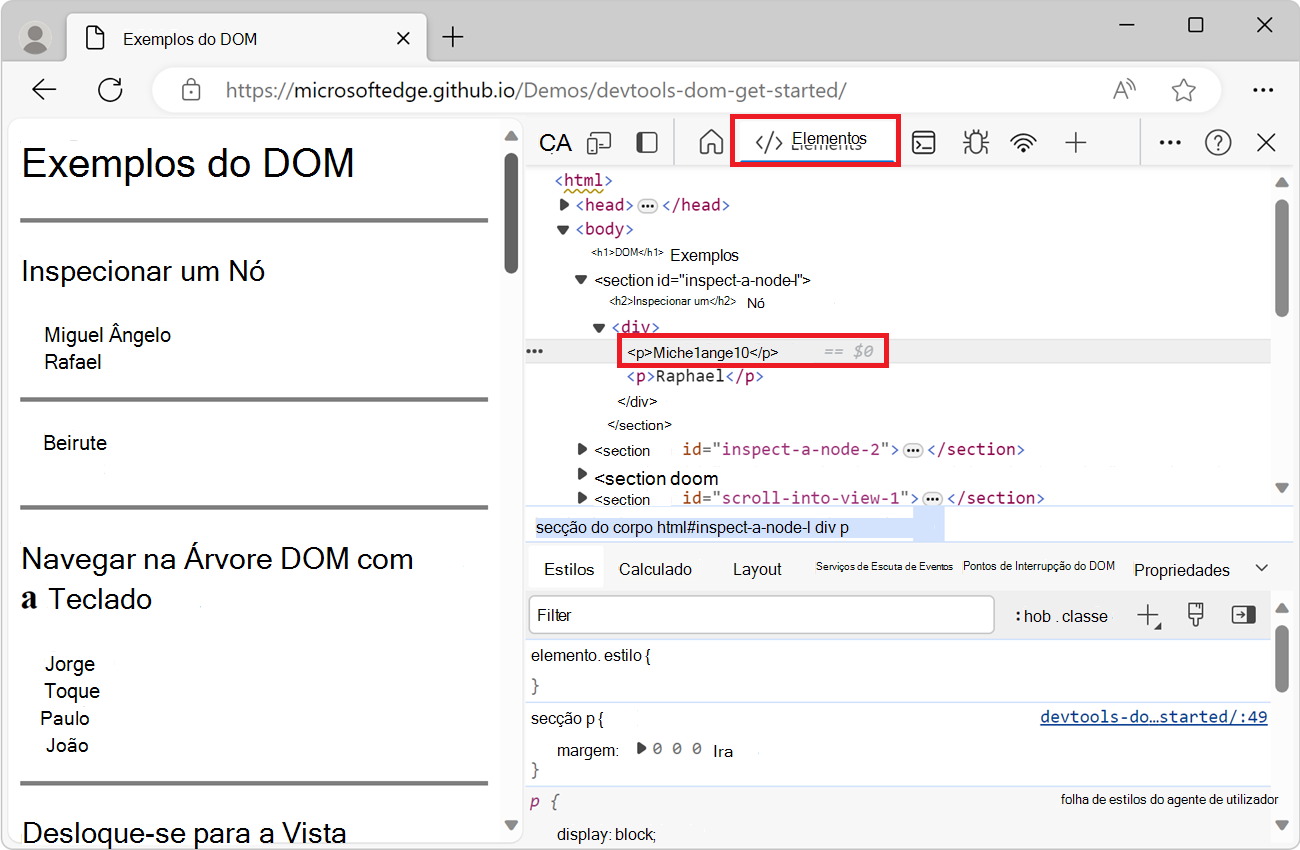Click the browser Back arrow

[44, 90]
